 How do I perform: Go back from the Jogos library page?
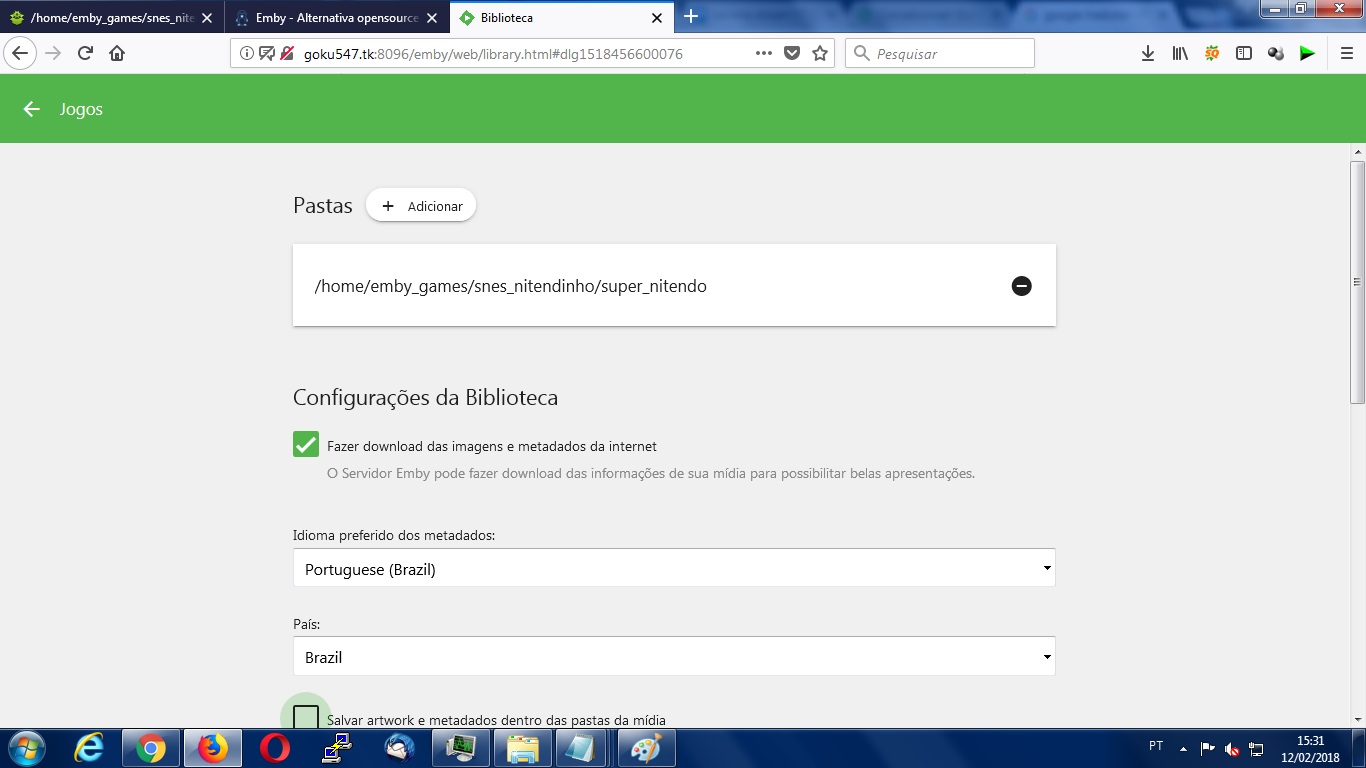click(x=32, y=109)
